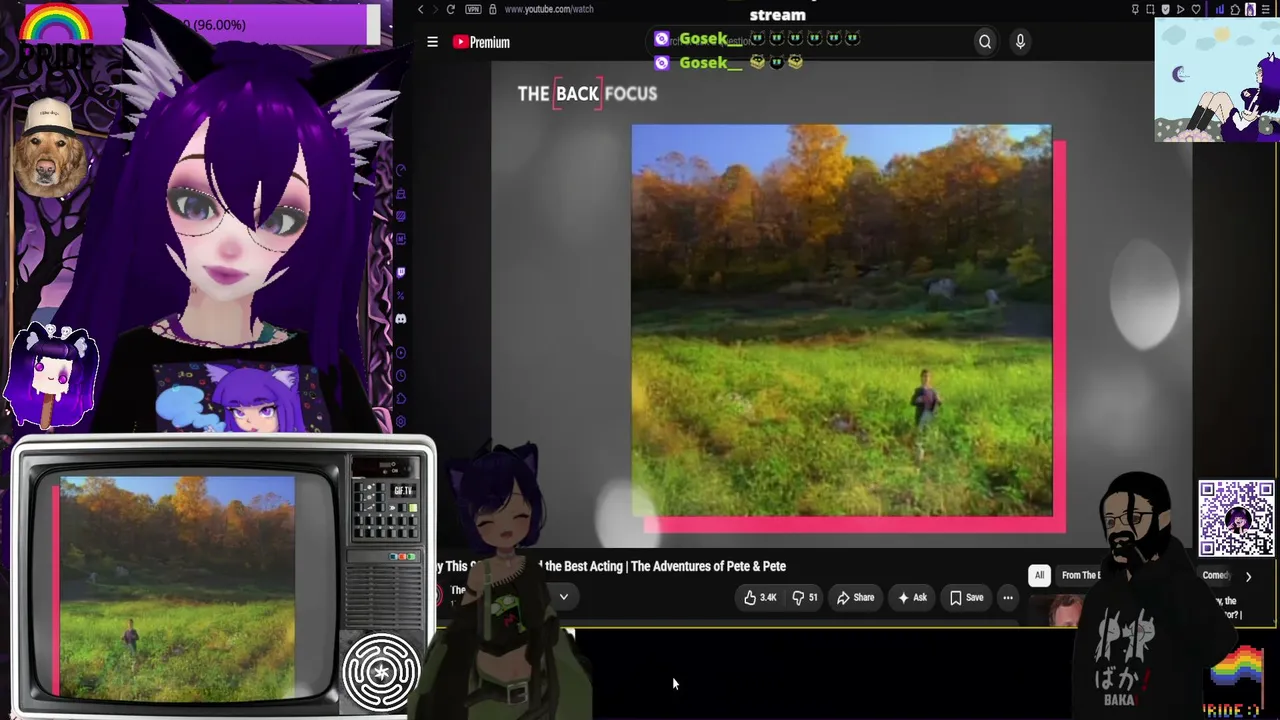Open the extensions puzzle icon in toolbar
Screen dimensions: 1280x720
[1236, 9]
